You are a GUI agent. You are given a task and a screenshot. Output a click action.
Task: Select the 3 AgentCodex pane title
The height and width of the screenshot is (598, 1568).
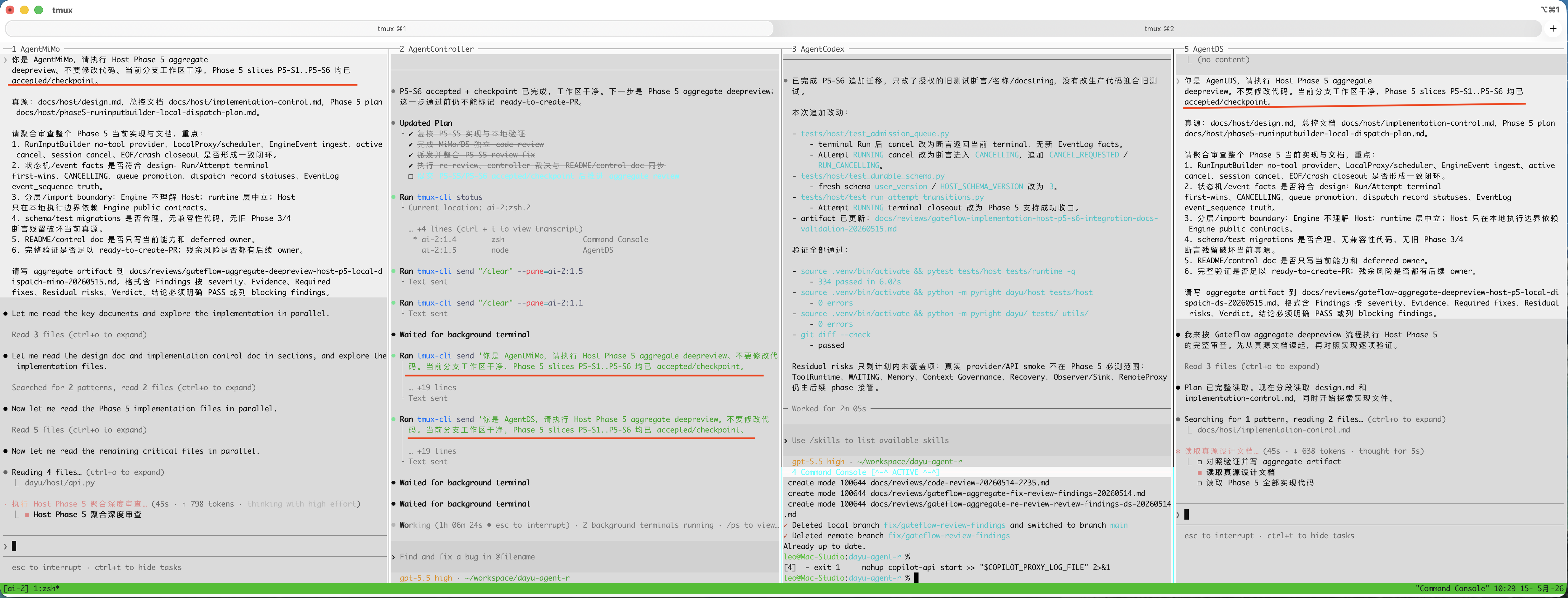818,49
